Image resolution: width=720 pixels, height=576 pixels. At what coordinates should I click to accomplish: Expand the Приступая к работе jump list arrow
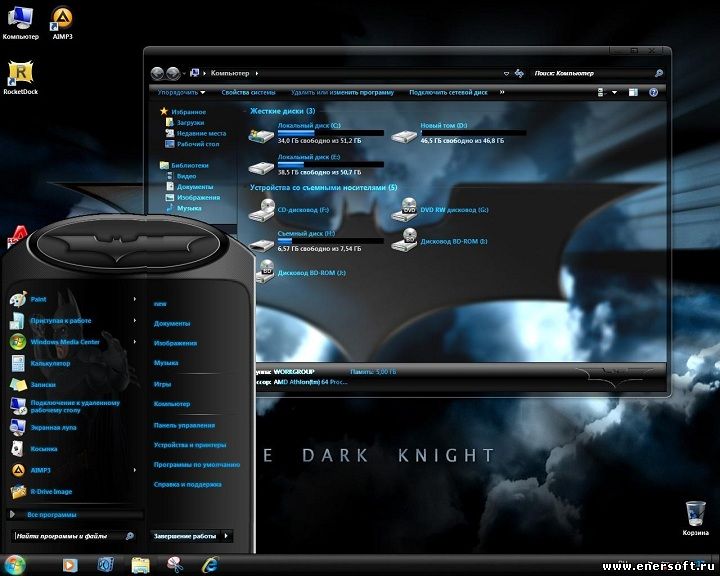click(x=135, y=320)
